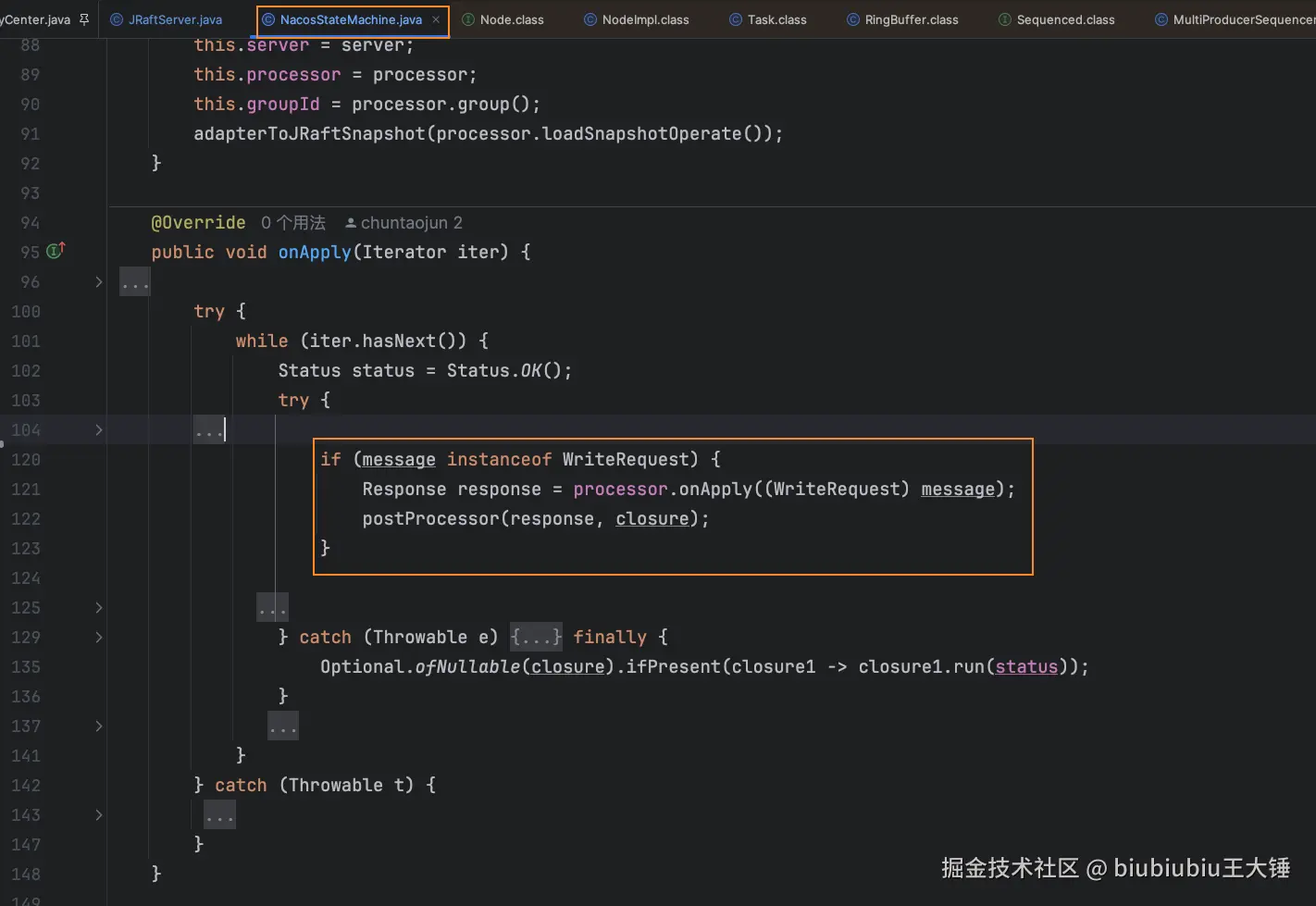Unfold the collapsed '...' block on line 143
The width and height of the screenshot is (1316, 906).
click(x=220, y=815)
